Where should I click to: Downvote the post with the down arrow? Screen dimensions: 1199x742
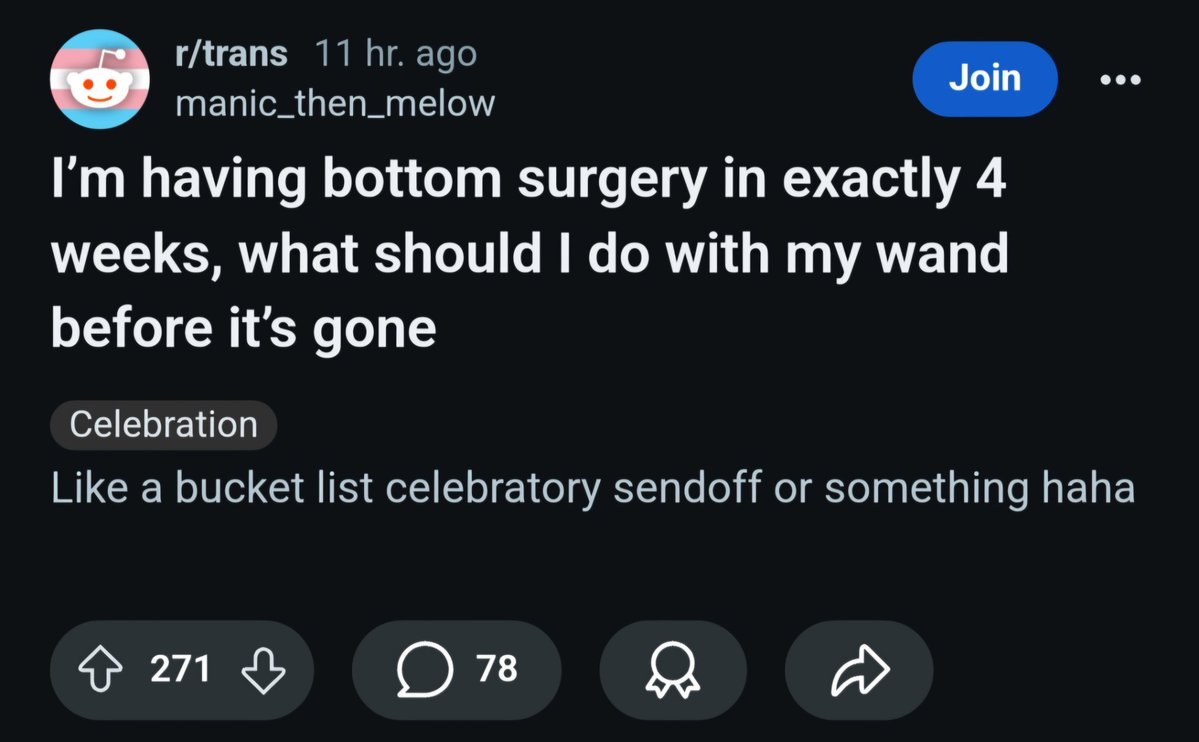point(263,669)
